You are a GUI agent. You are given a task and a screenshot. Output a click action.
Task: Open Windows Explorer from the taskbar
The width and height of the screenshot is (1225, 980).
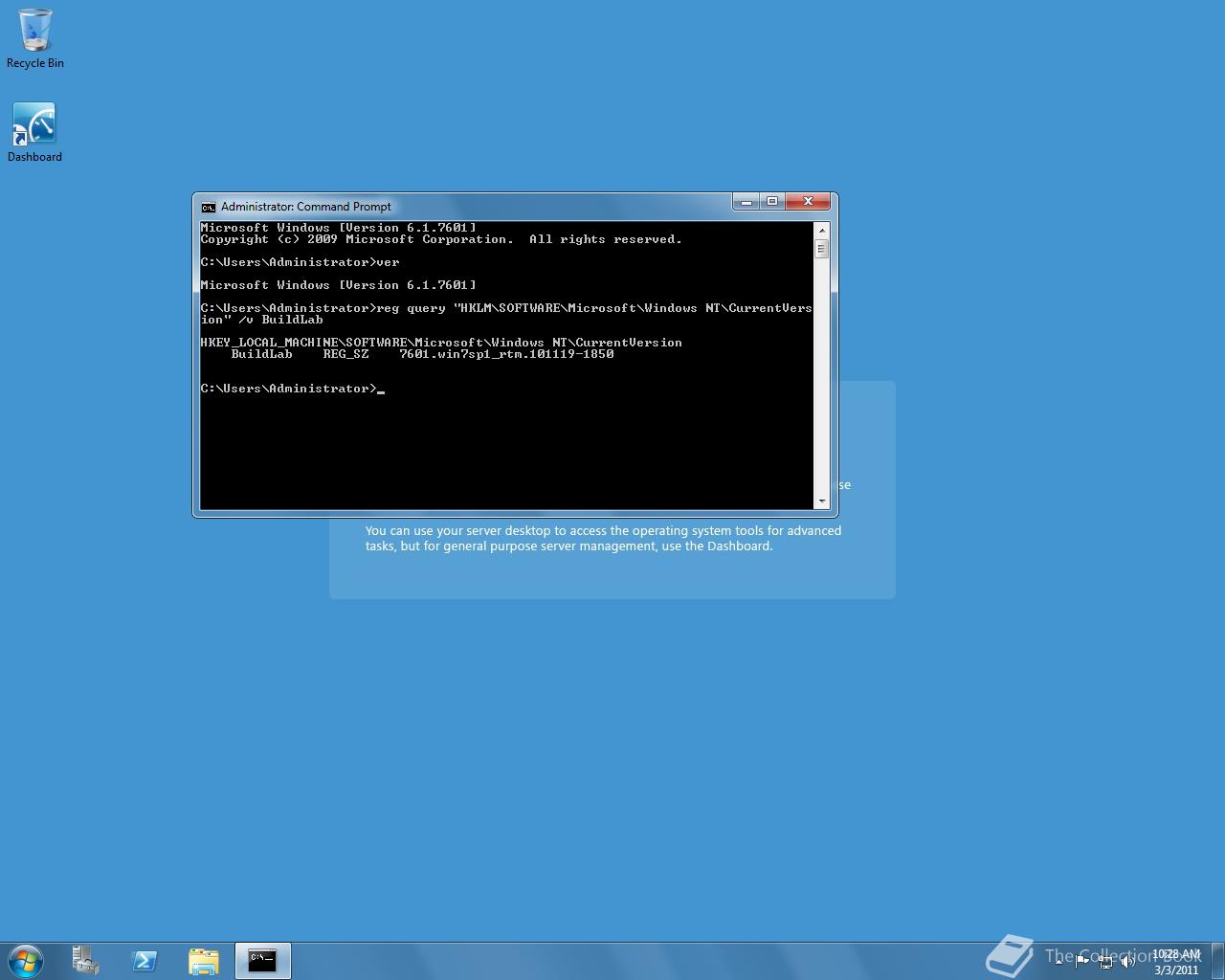(x=203, y=960)
